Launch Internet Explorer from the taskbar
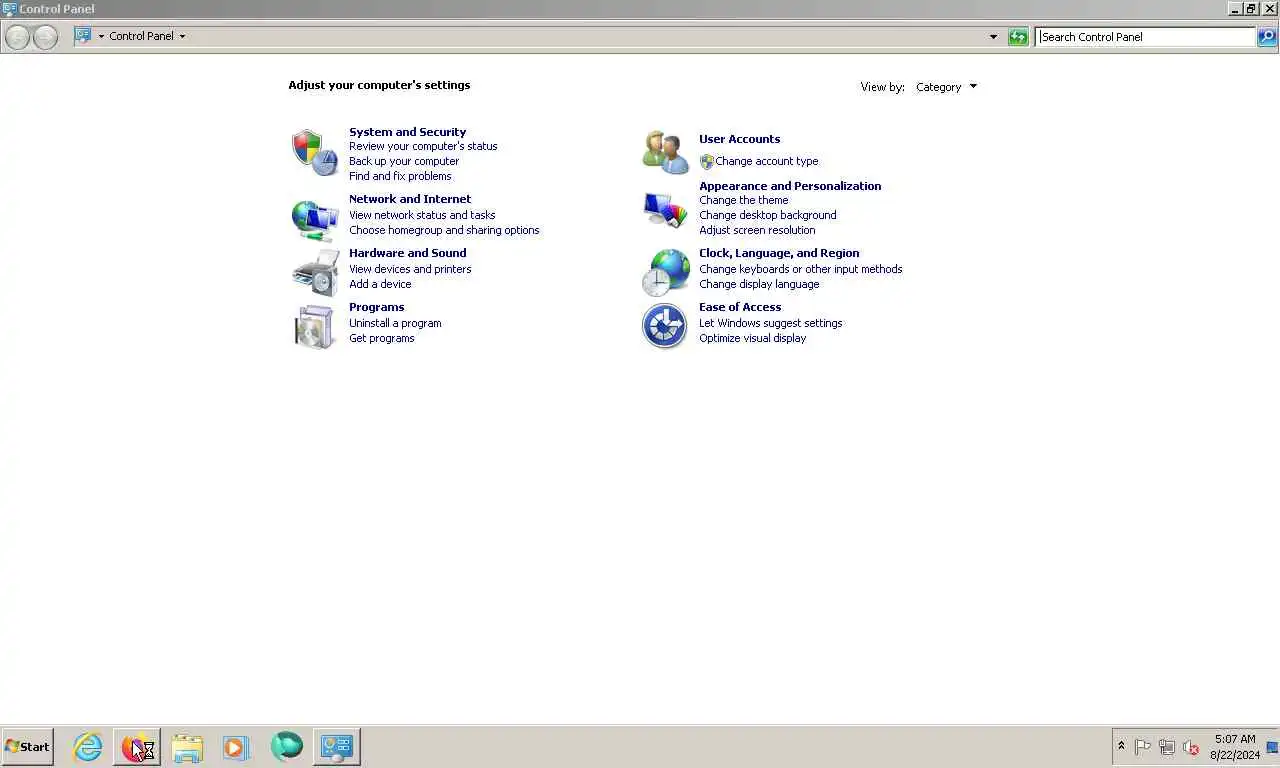This screenshot has width=1280, height=768. tap(88, 746)
